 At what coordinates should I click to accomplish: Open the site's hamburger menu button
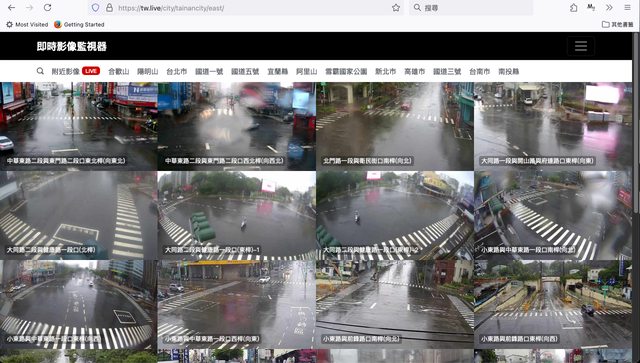(581, 46)
